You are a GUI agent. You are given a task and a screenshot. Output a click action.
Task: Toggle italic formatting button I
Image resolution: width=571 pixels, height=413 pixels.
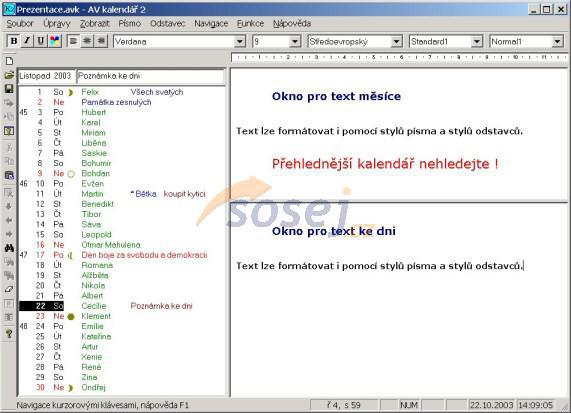pyautogui.click(x=27, y=41)
